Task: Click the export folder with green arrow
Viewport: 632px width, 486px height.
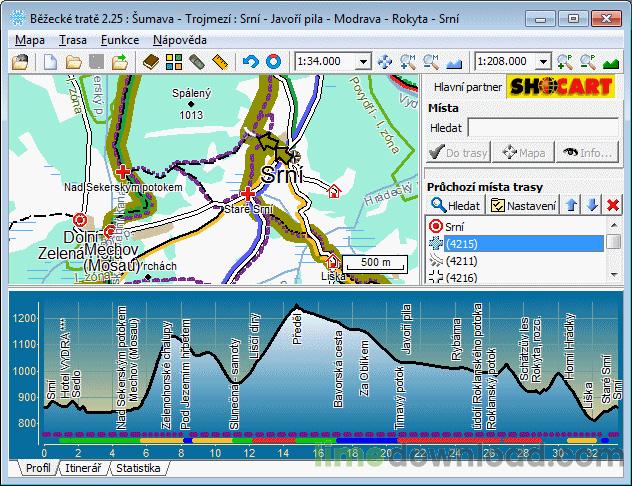Action: 120,62
